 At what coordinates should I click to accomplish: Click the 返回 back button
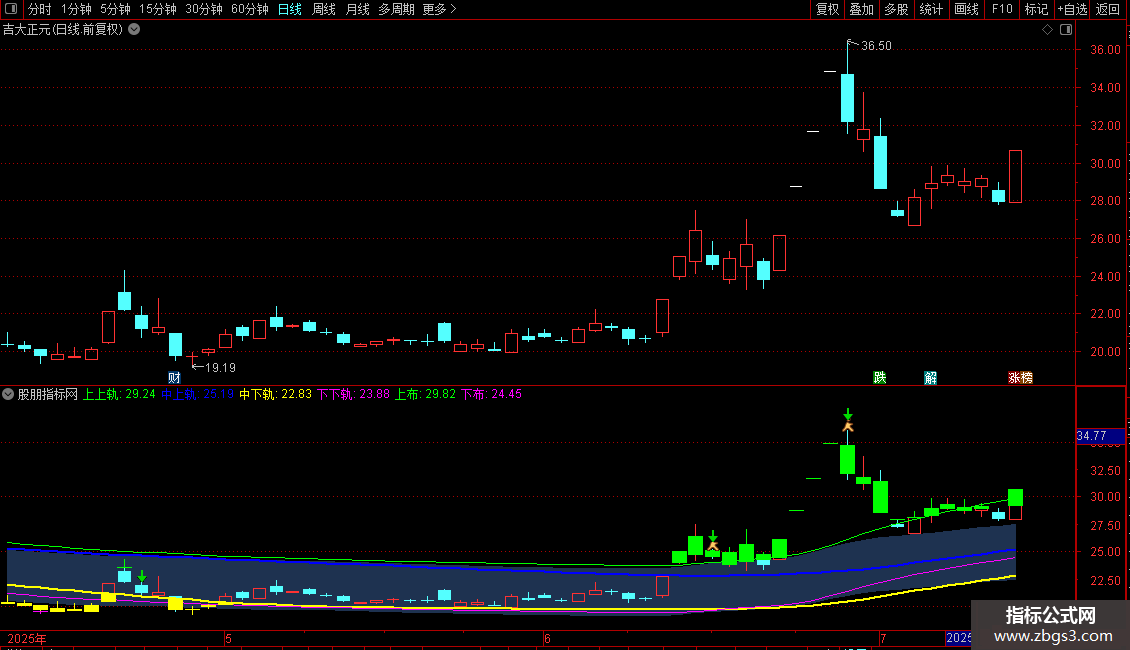point(1108,9)
